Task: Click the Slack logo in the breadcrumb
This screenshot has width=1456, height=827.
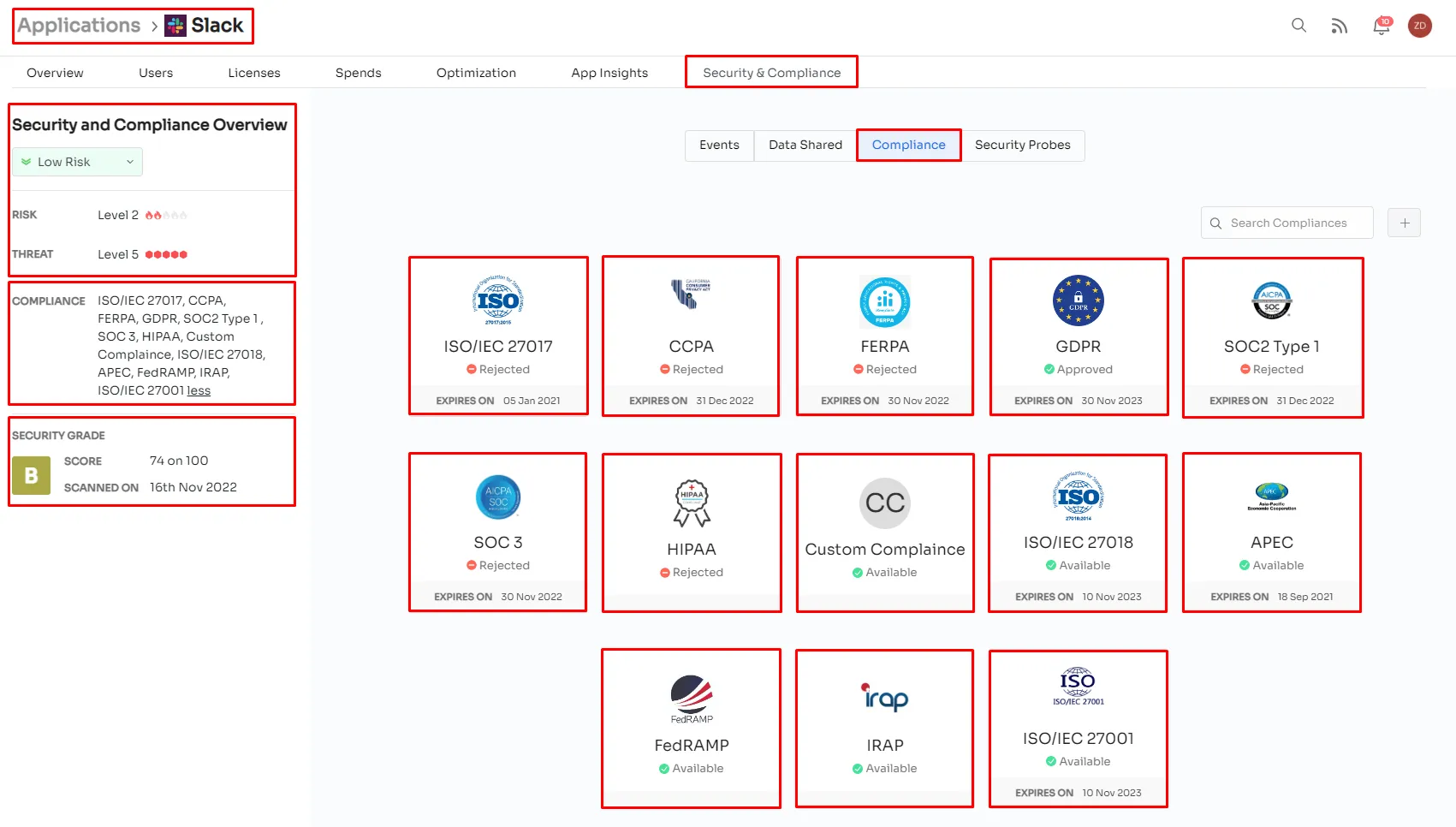Action: (x=175, y=26)
